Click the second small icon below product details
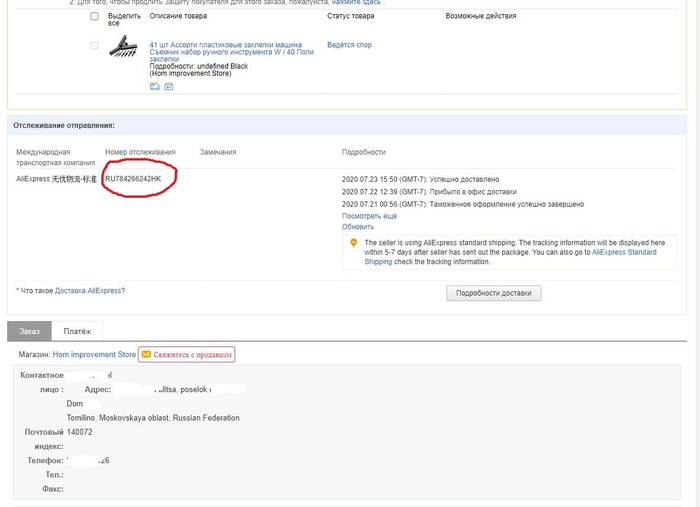 point(168,87)
